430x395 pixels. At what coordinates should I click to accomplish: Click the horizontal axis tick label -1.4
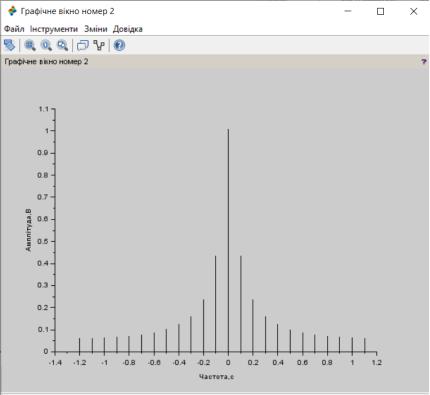pyautogui.click(x=55, y=363)
